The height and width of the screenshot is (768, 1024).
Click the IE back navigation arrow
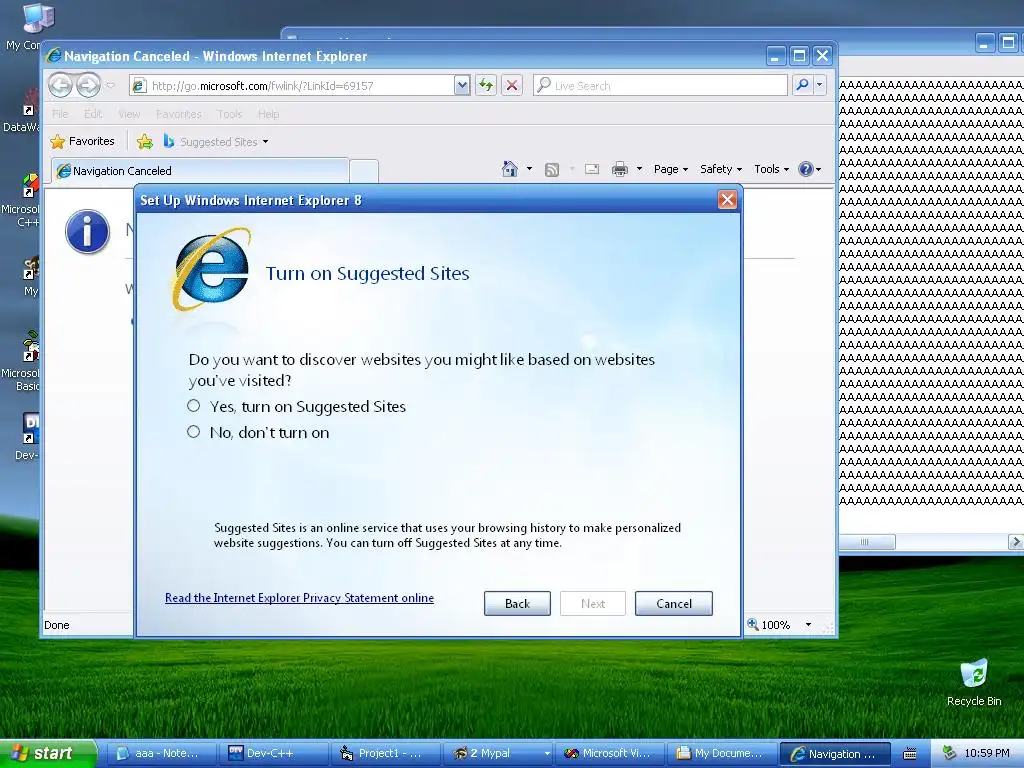(61, 85)
